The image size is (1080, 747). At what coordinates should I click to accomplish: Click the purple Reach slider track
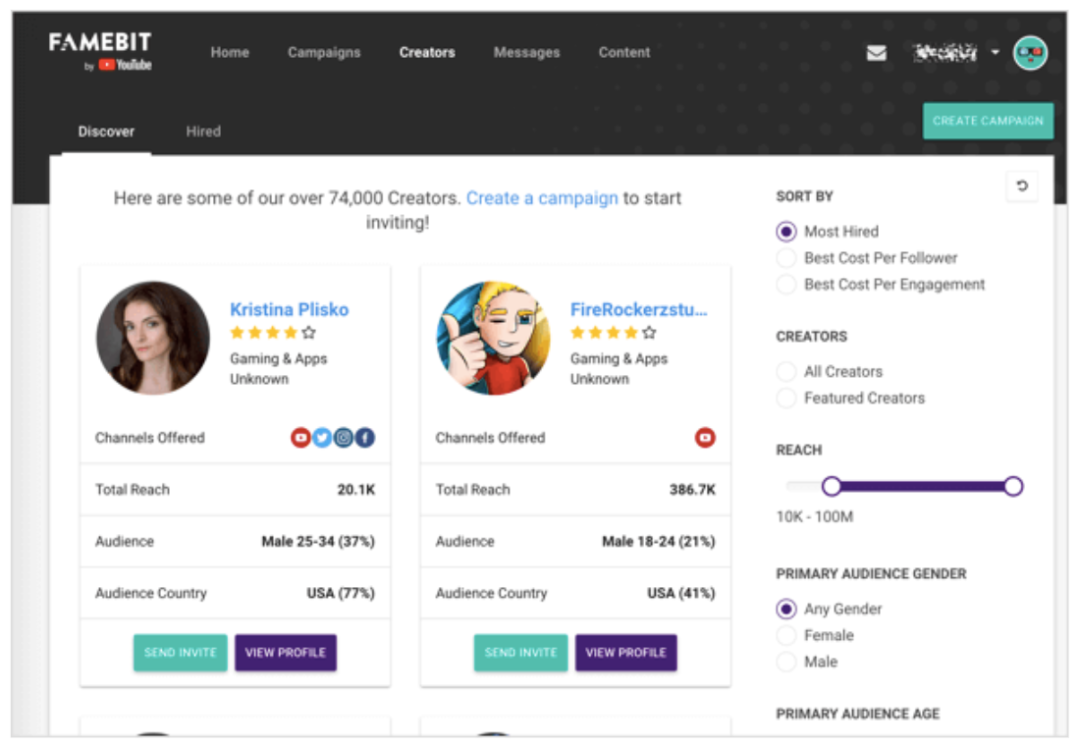tap(922, 487)
